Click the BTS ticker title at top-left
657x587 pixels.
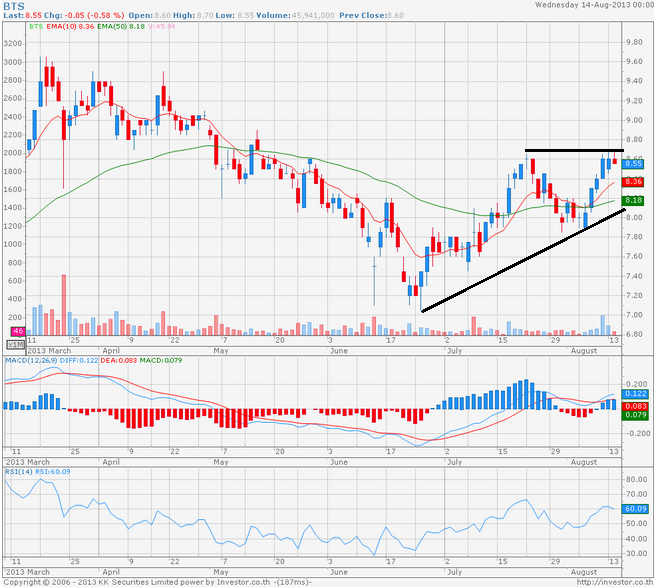coord(14,6)
